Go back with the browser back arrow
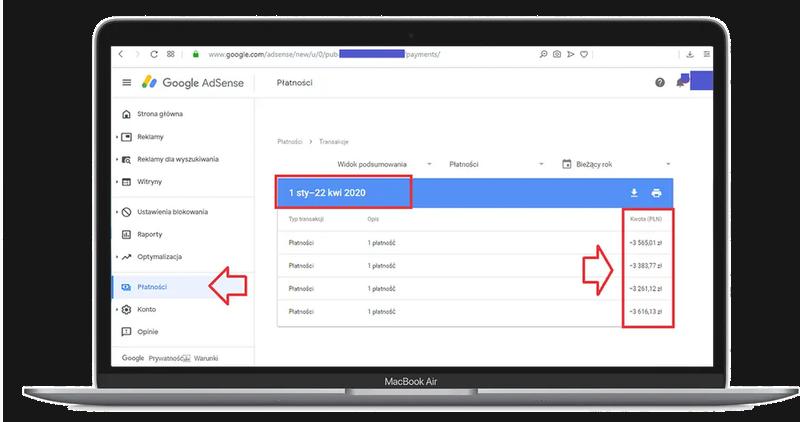Viewport: 800px width, 422px height. click(121, 54)
